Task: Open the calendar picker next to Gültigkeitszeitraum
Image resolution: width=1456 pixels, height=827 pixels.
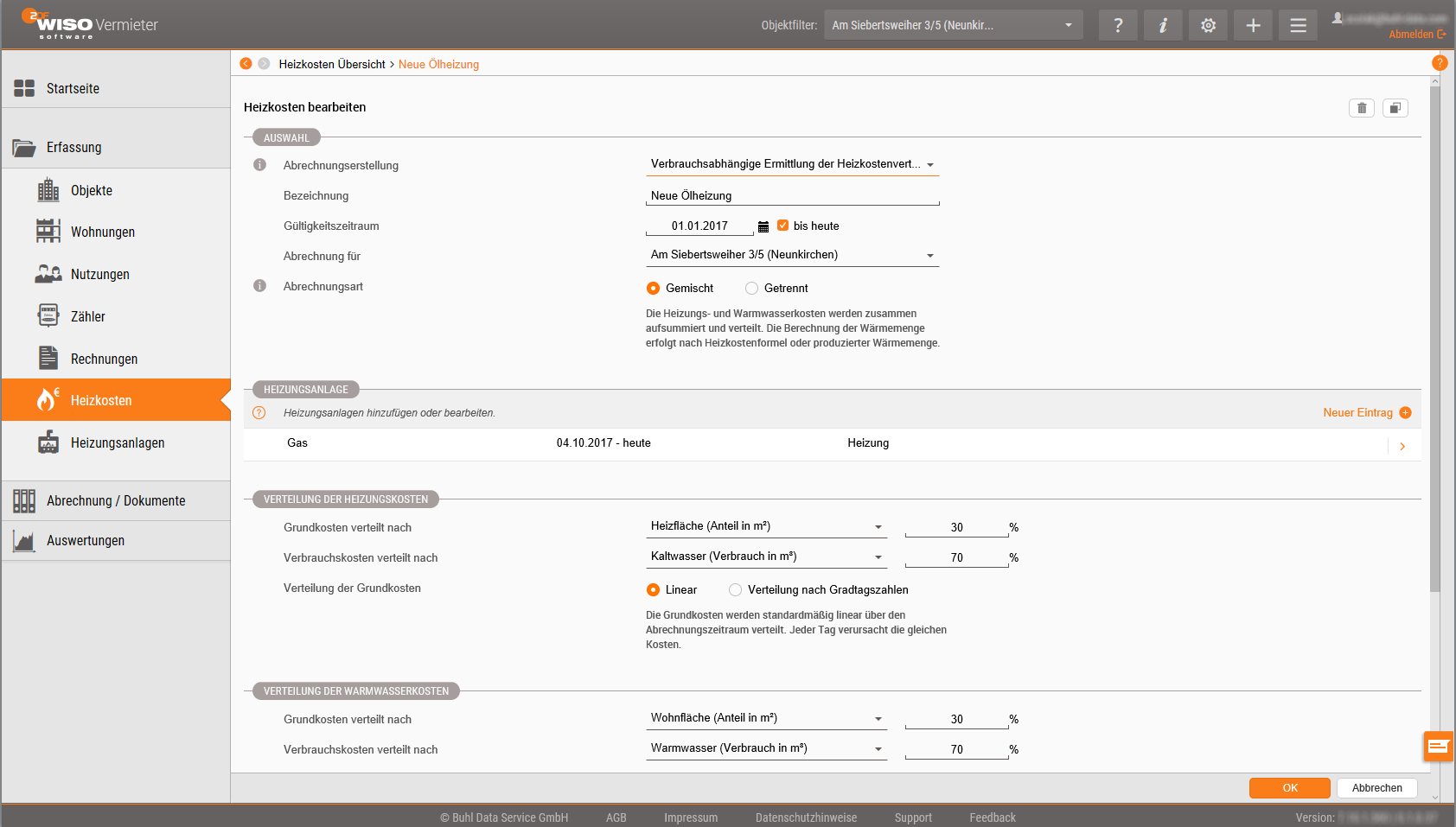Action: click(x=763, y=226)
